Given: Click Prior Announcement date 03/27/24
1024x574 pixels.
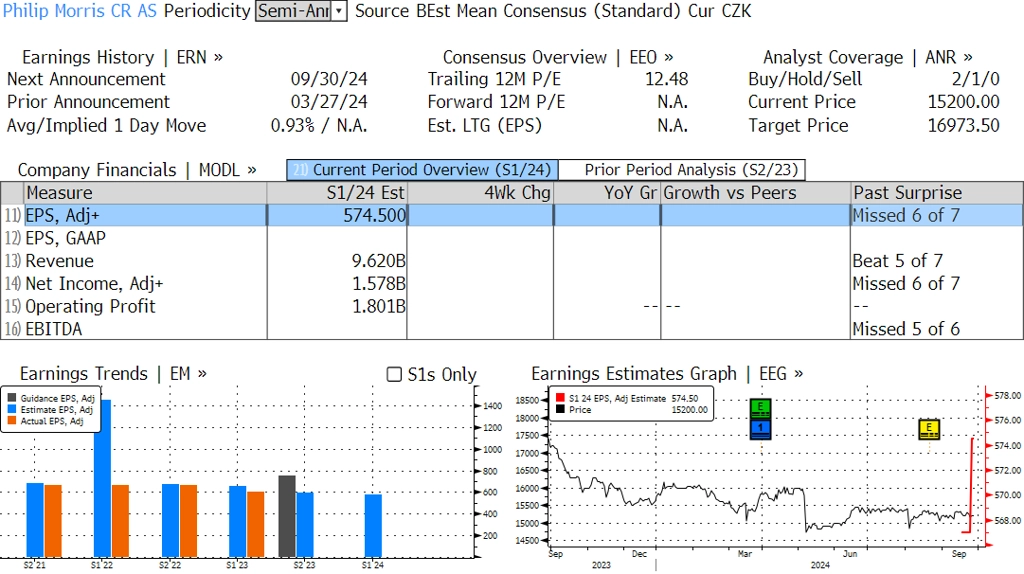Looking at the screenshot, I should (x=329, y=102).
